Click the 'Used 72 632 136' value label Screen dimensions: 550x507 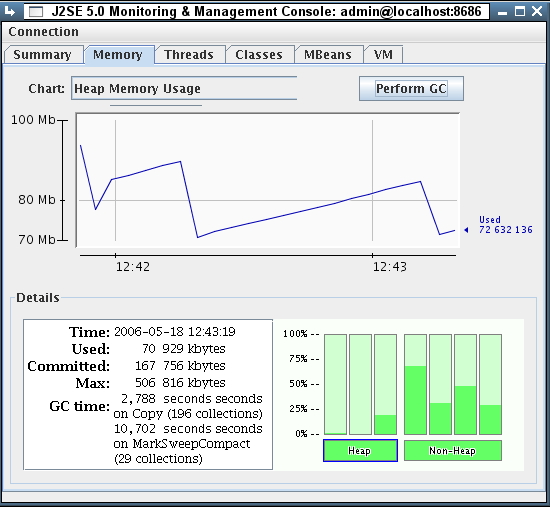point(505,225)
